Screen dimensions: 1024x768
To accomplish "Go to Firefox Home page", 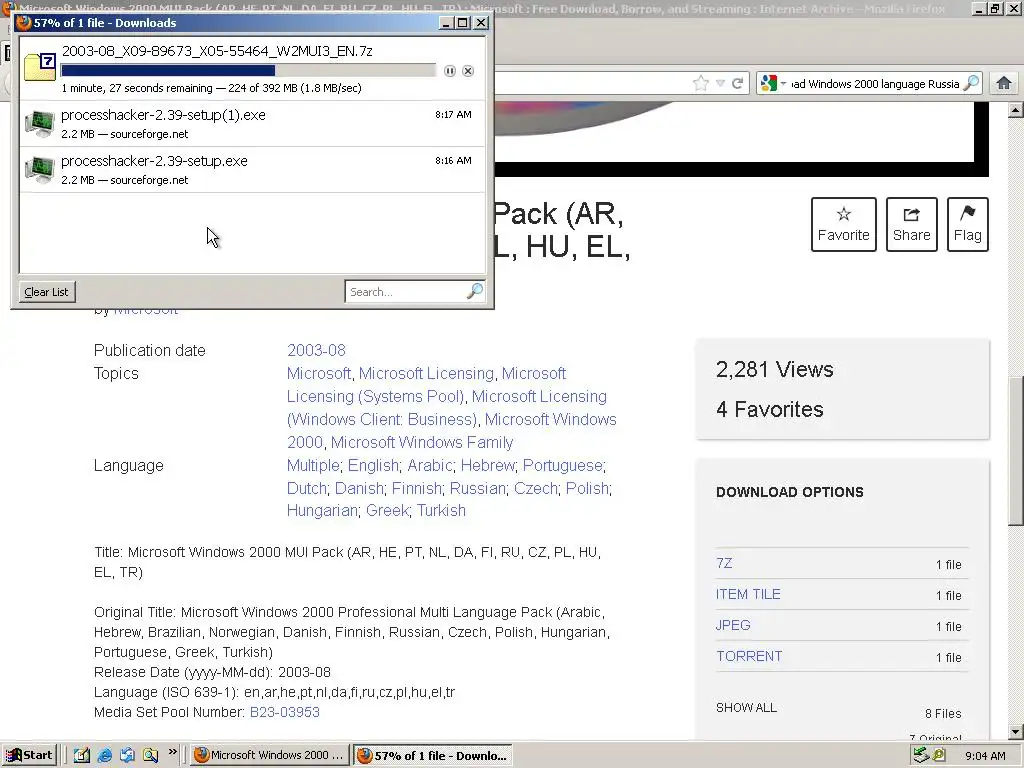I will (1004, 84).
